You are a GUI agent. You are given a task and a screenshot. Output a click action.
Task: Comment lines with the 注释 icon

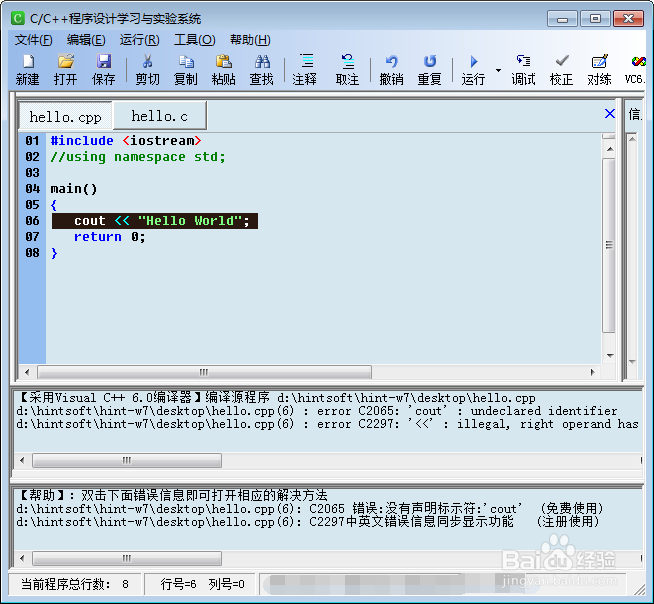[x=305, y=70]
